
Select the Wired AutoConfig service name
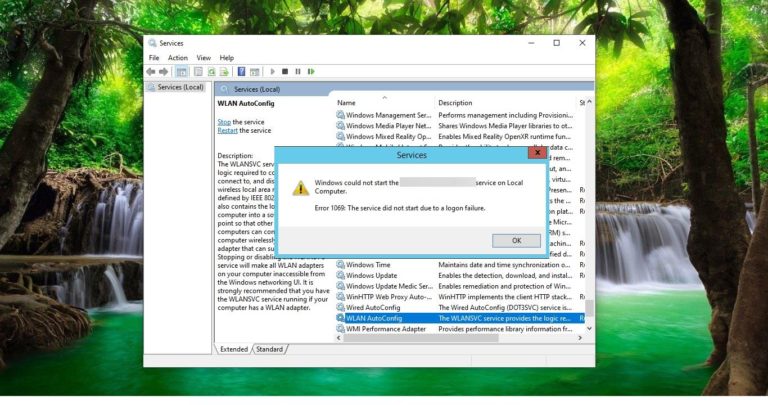(x=373, y=308)
